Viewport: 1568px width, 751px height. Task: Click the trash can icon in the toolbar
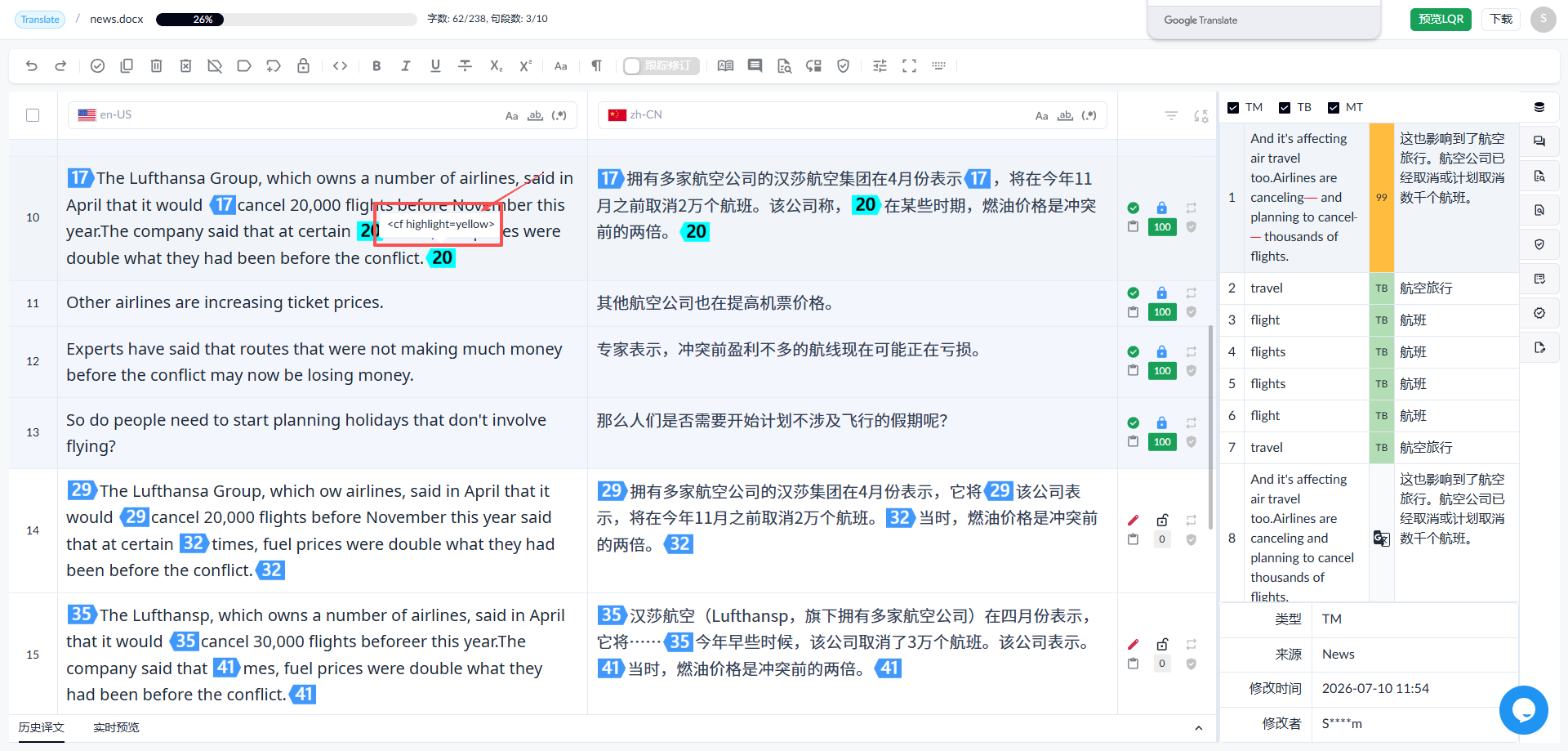pyautogui.click(x=156, y=66)
